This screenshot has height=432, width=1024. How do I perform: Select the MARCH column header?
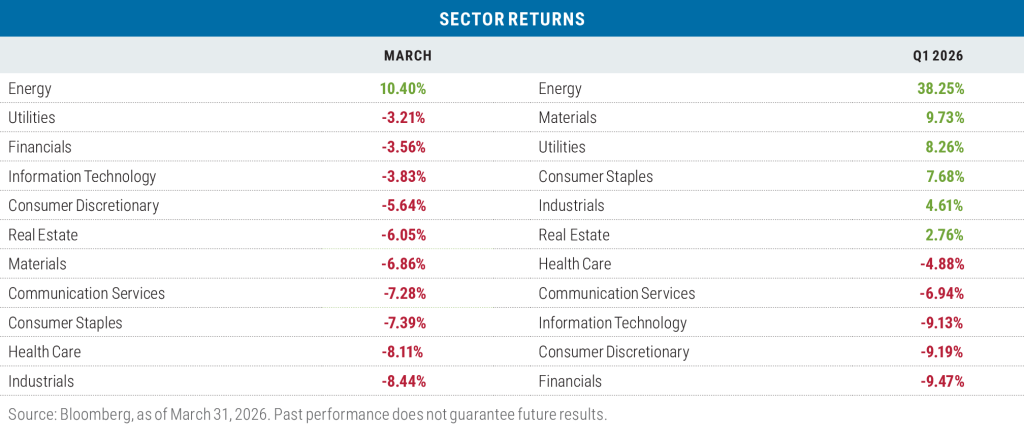(x=407, y=56)
